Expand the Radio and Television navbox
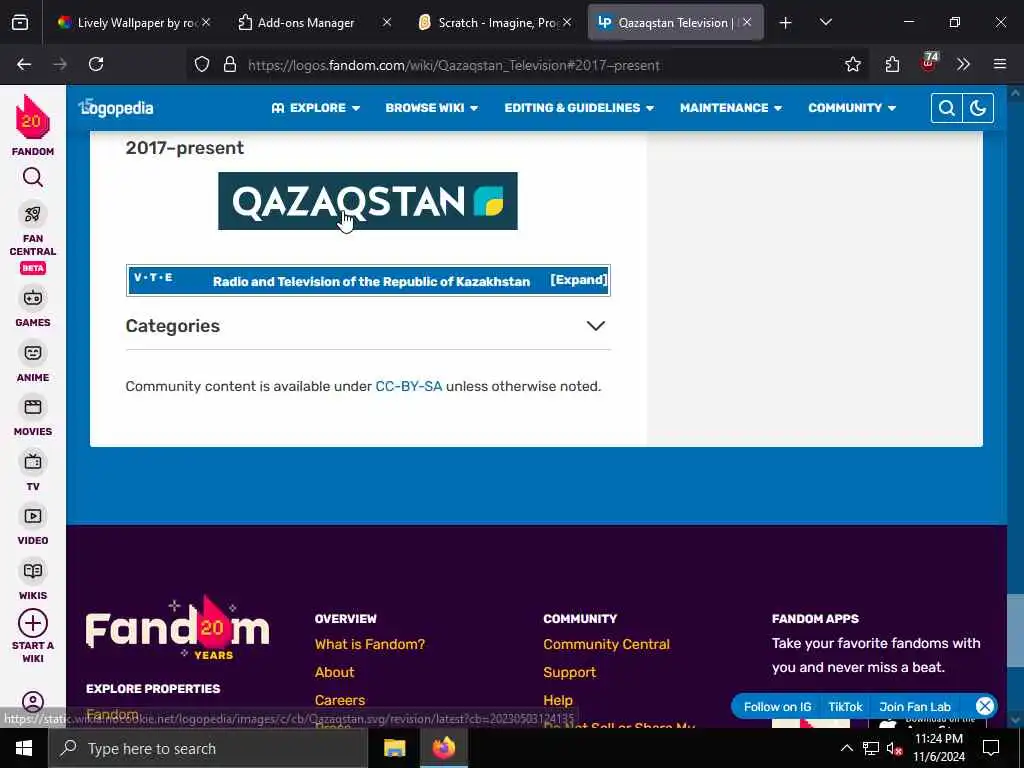Image resolution: width=1024 pixels, height=768 pixels. (x=579, y=280)
